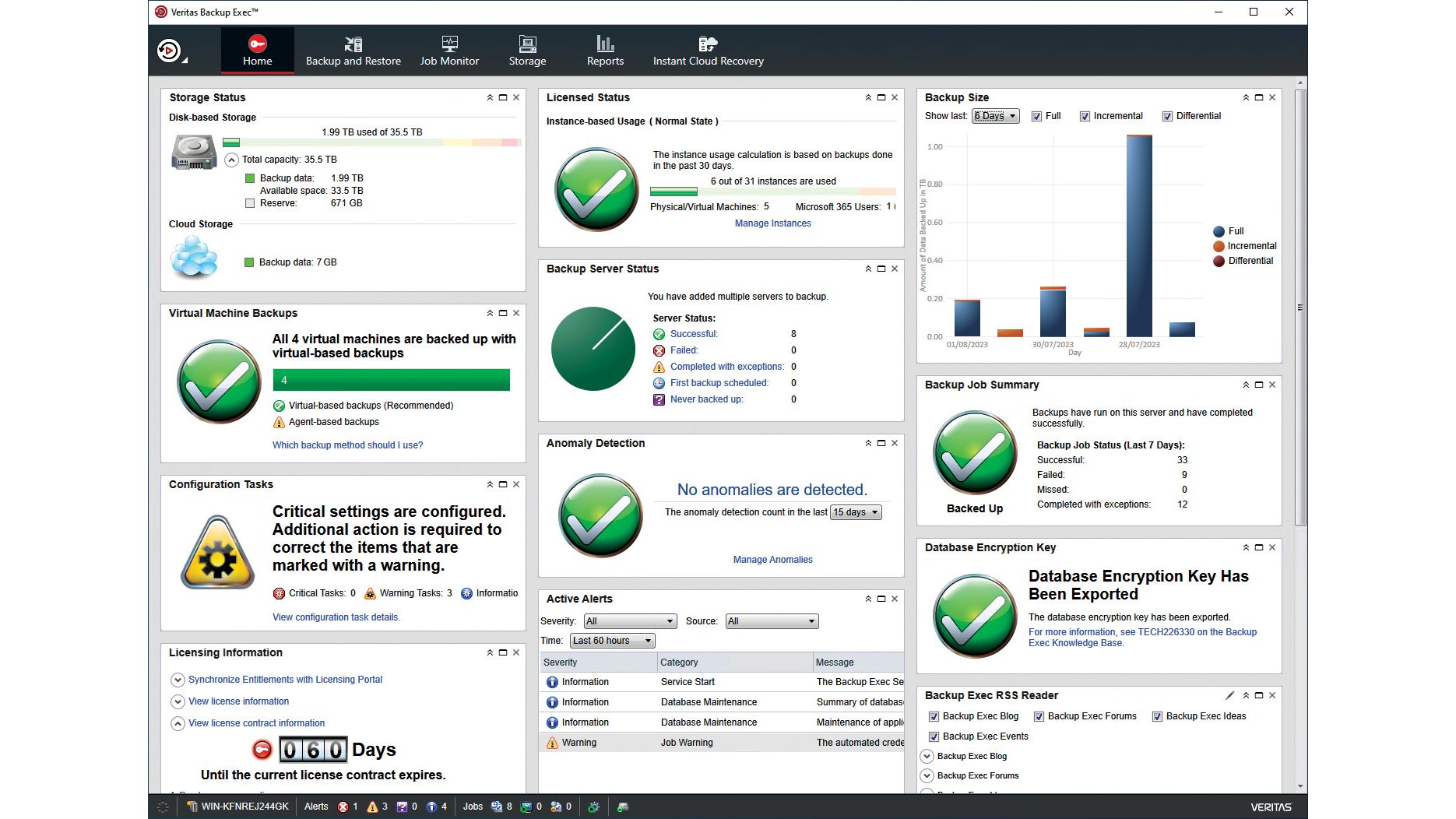Open View configuration task details link
The width and height of the screenshot is (1456, 819).
[336, 617]
